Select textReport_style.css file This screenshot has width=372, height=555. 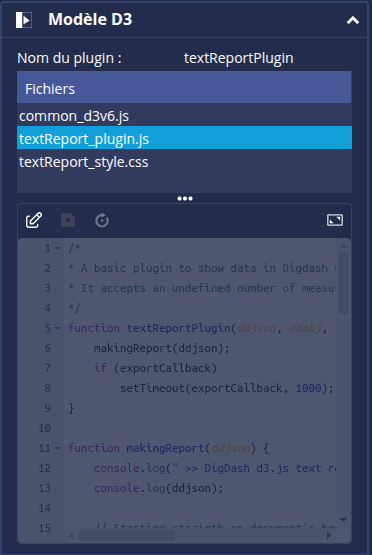pos(184,162)
